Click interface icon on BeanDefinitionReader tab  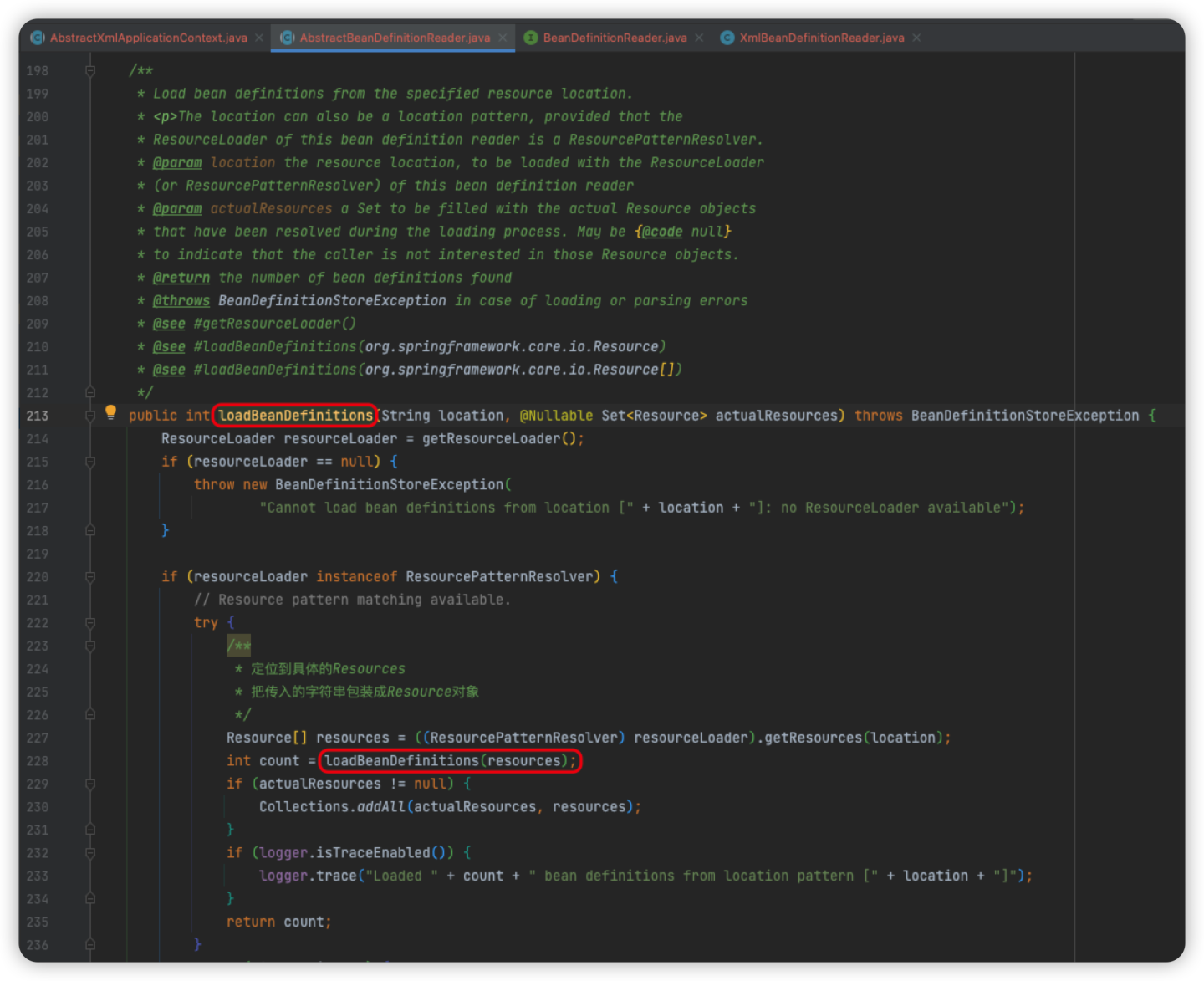[x=530, y=38]
